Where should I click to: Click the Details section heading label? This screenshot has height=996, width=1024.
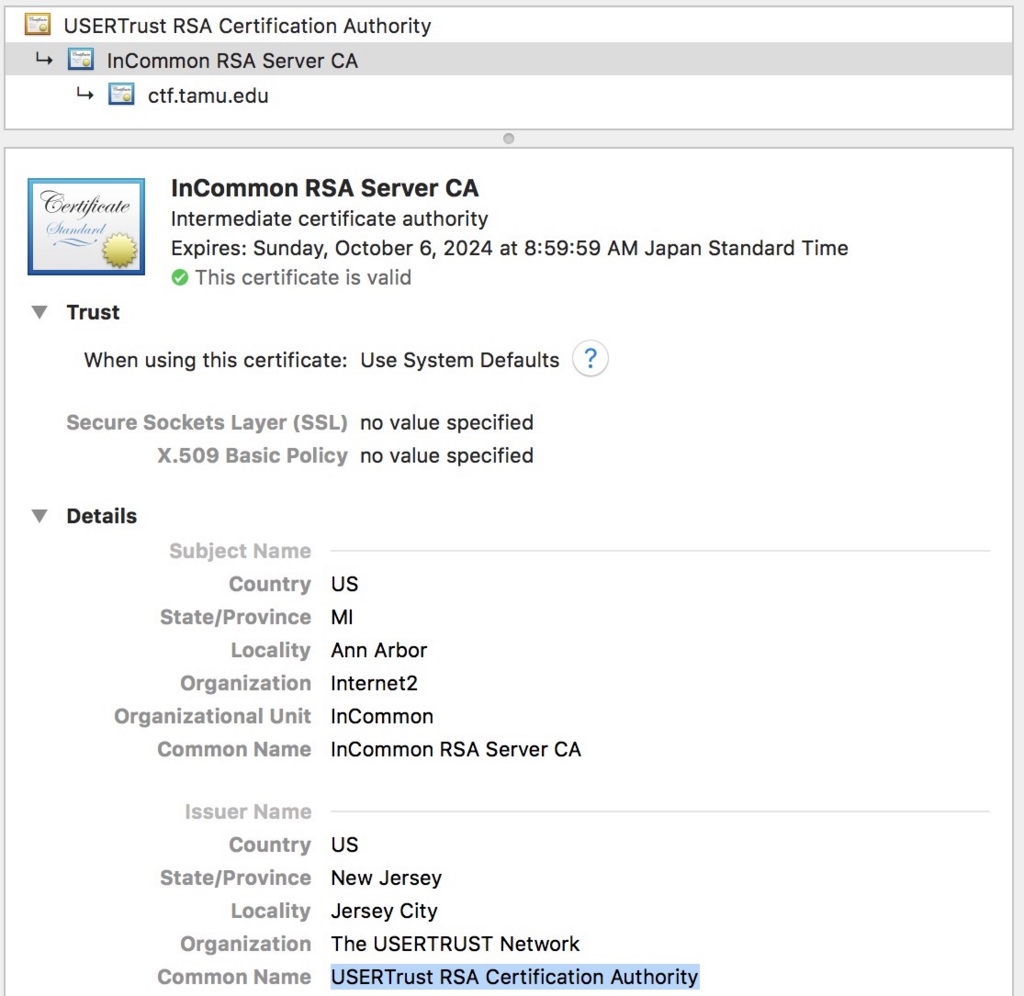click(x=102, y=516)
